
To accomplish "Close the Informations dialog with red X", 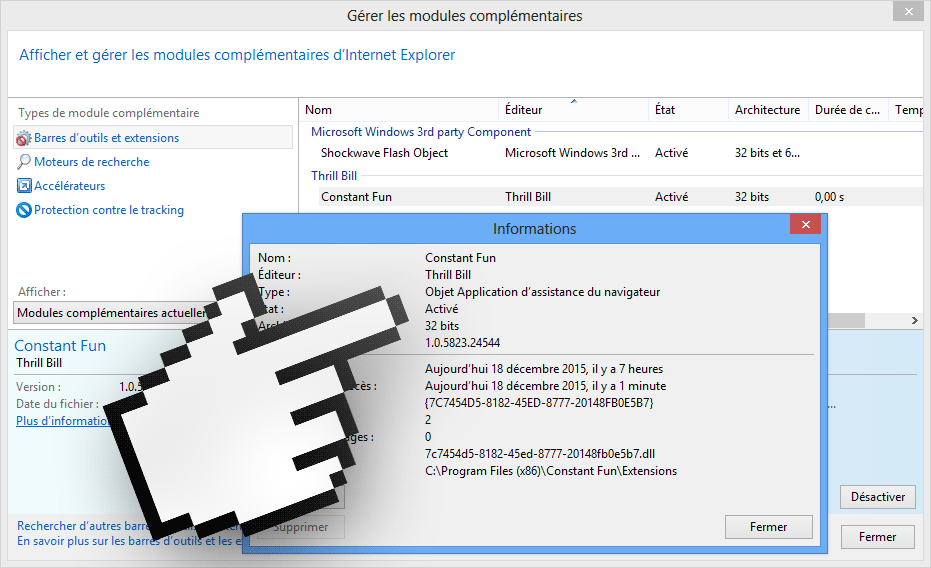I will pos(805,224).
